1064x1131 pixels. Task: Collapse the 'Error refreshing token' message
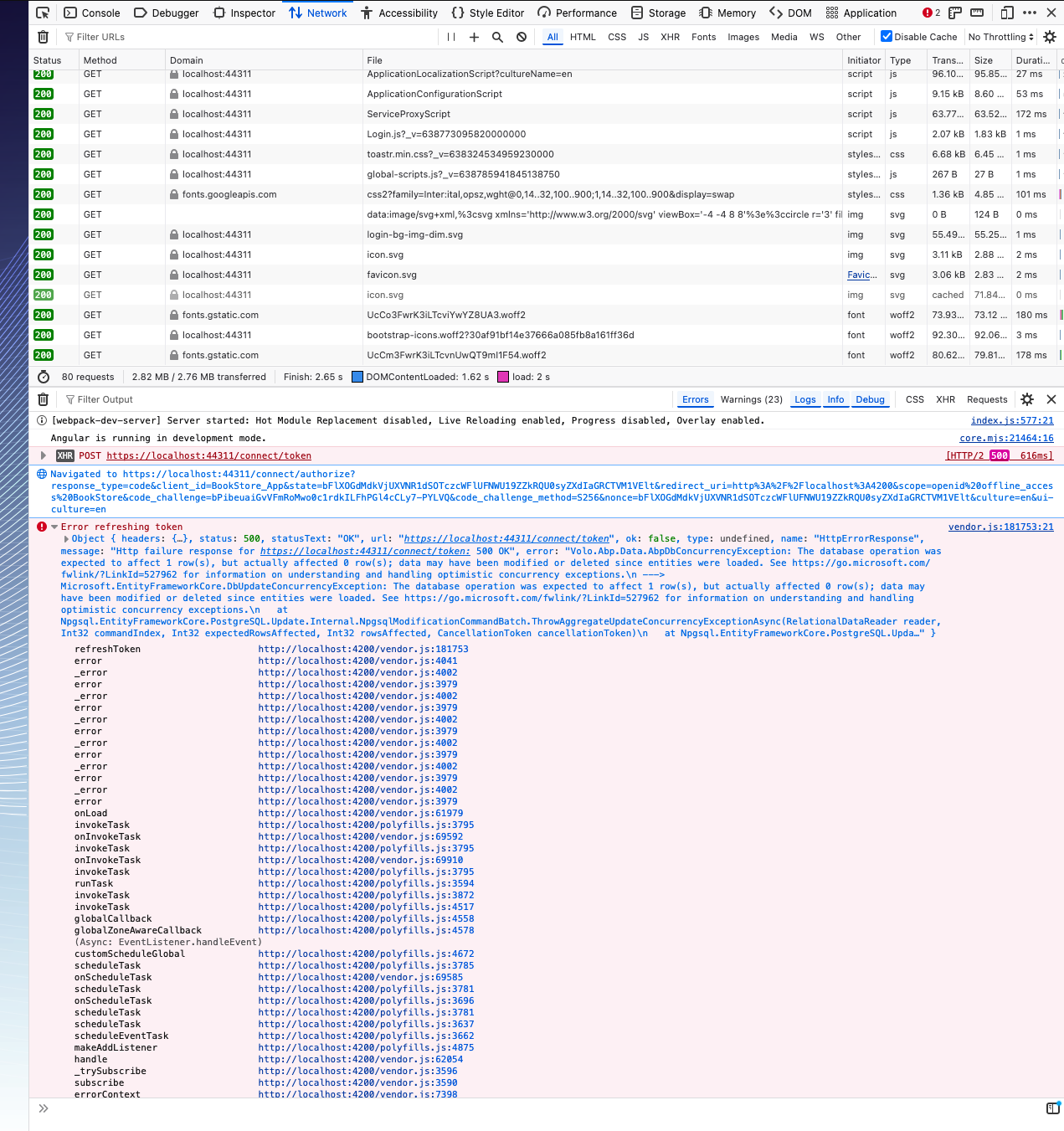[x=54, y=527]
